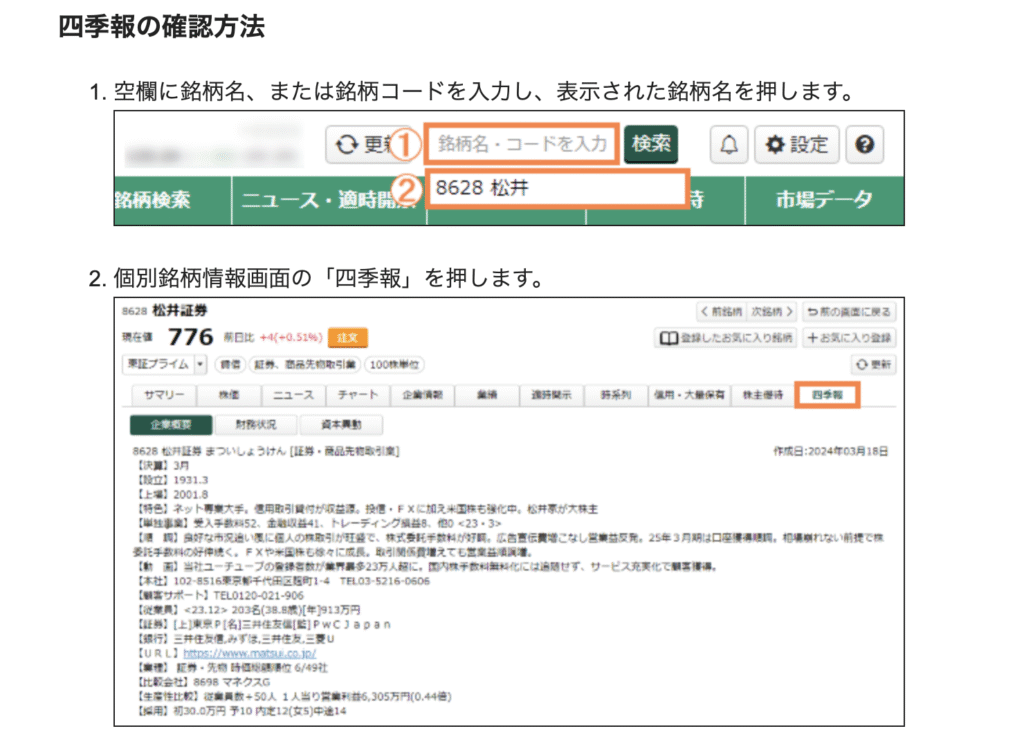Image resolution: width=1024 pixels, height=740 pixels.
Task: Click the 【従業員】 employee count line
Action: tap(247, 610)
